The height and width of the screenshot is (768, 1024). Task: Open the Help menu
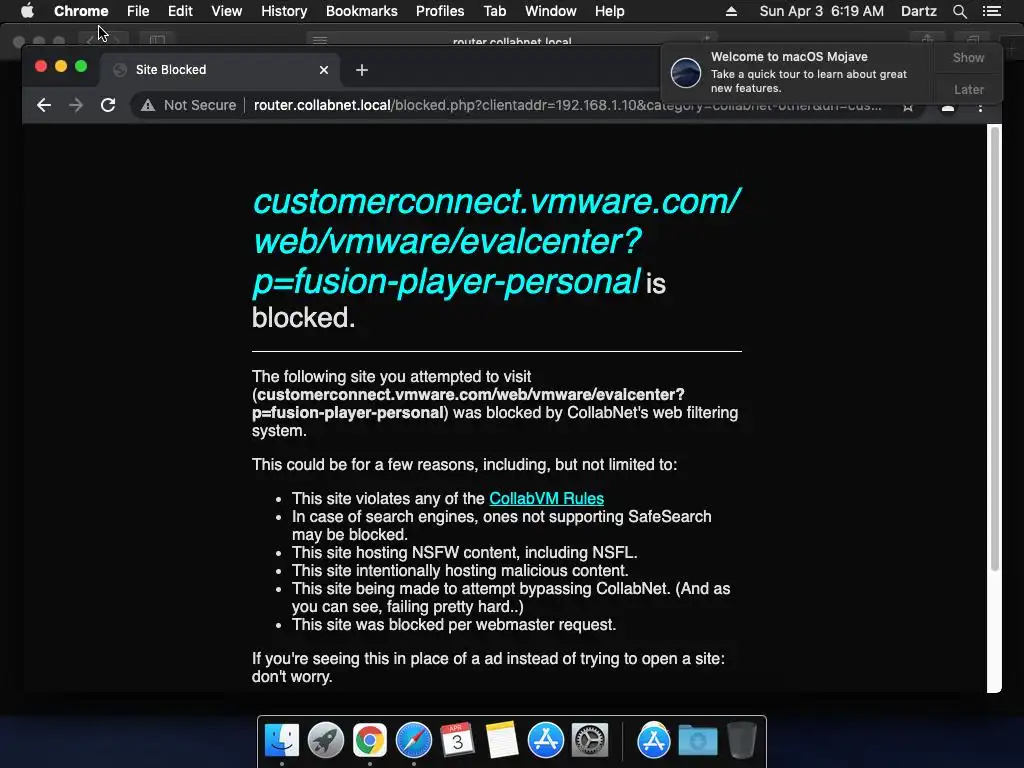[x=609, y=11]
